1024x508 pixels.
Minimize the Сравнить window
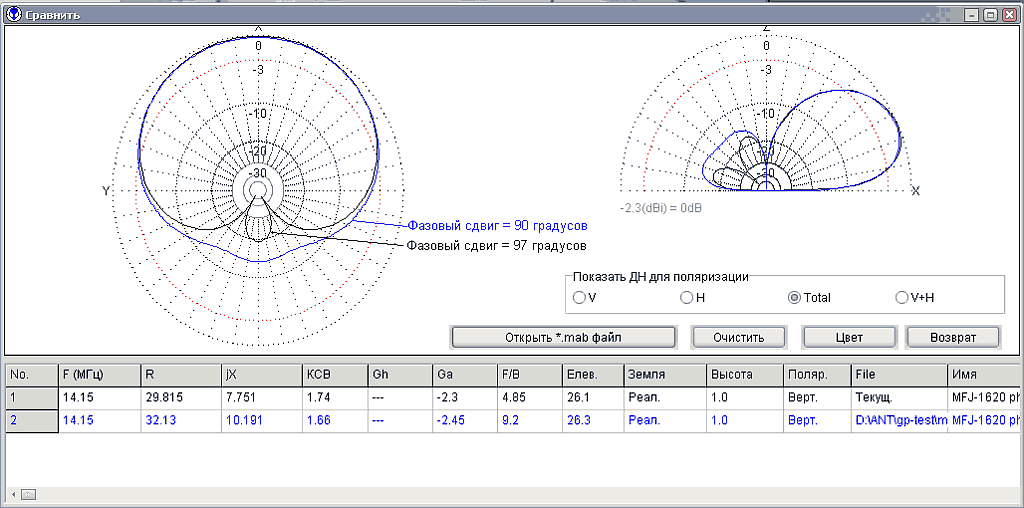[973, 15]
